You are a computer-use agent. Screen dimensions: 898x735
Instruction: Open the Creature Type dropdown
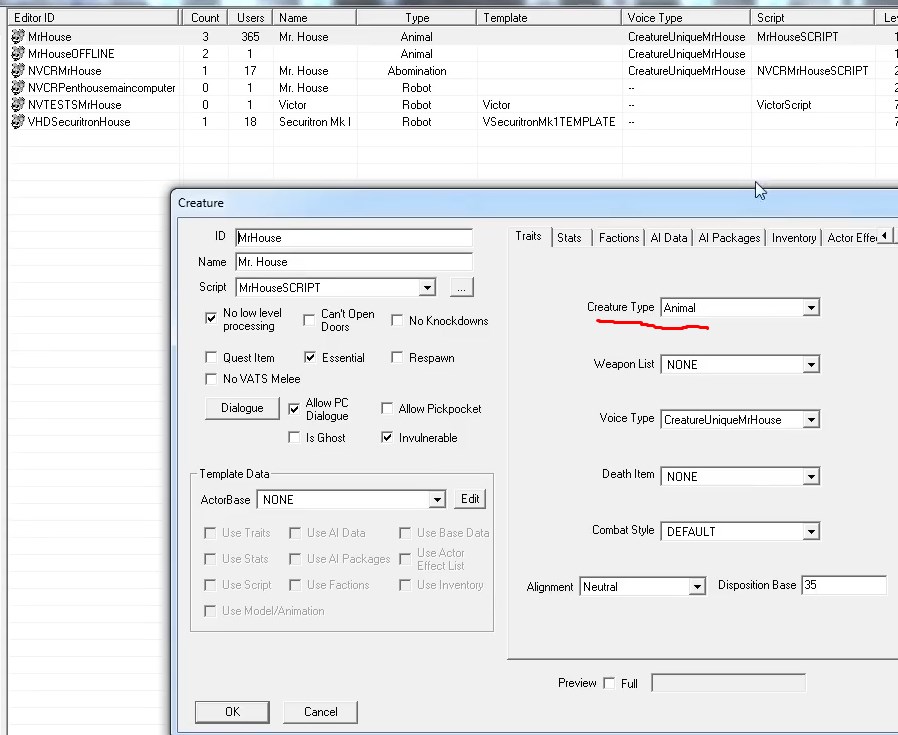(811, 308)
